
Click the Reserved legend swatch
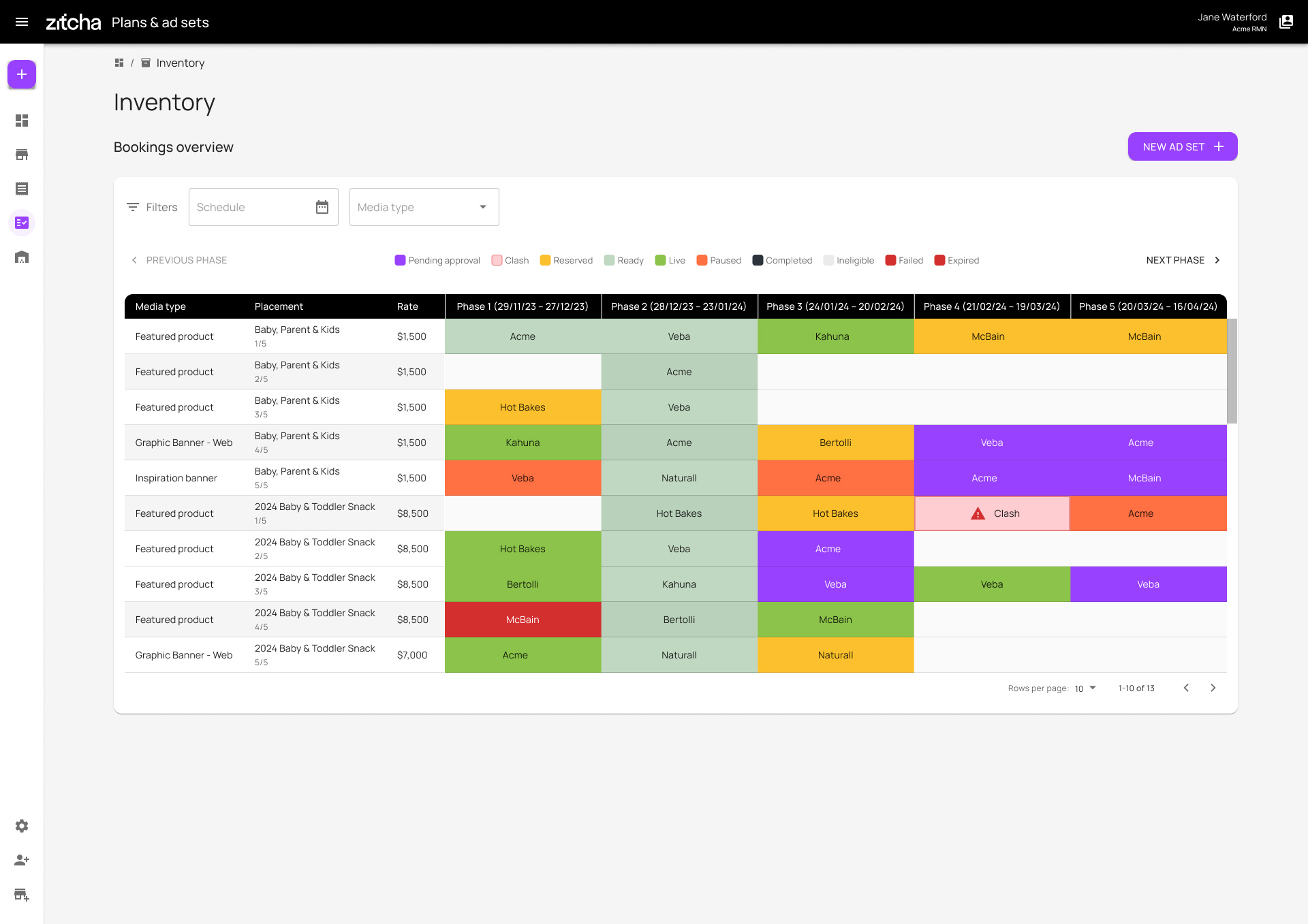(x=545, y=260)
